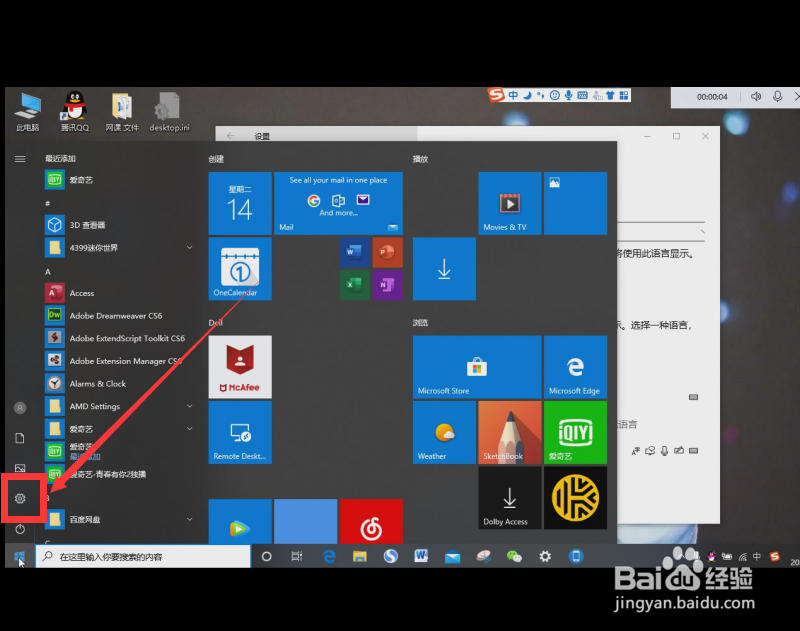Click the back arrow in Settings window
Image resolution: width=800 pixels, height=631 pixels.
231,136
